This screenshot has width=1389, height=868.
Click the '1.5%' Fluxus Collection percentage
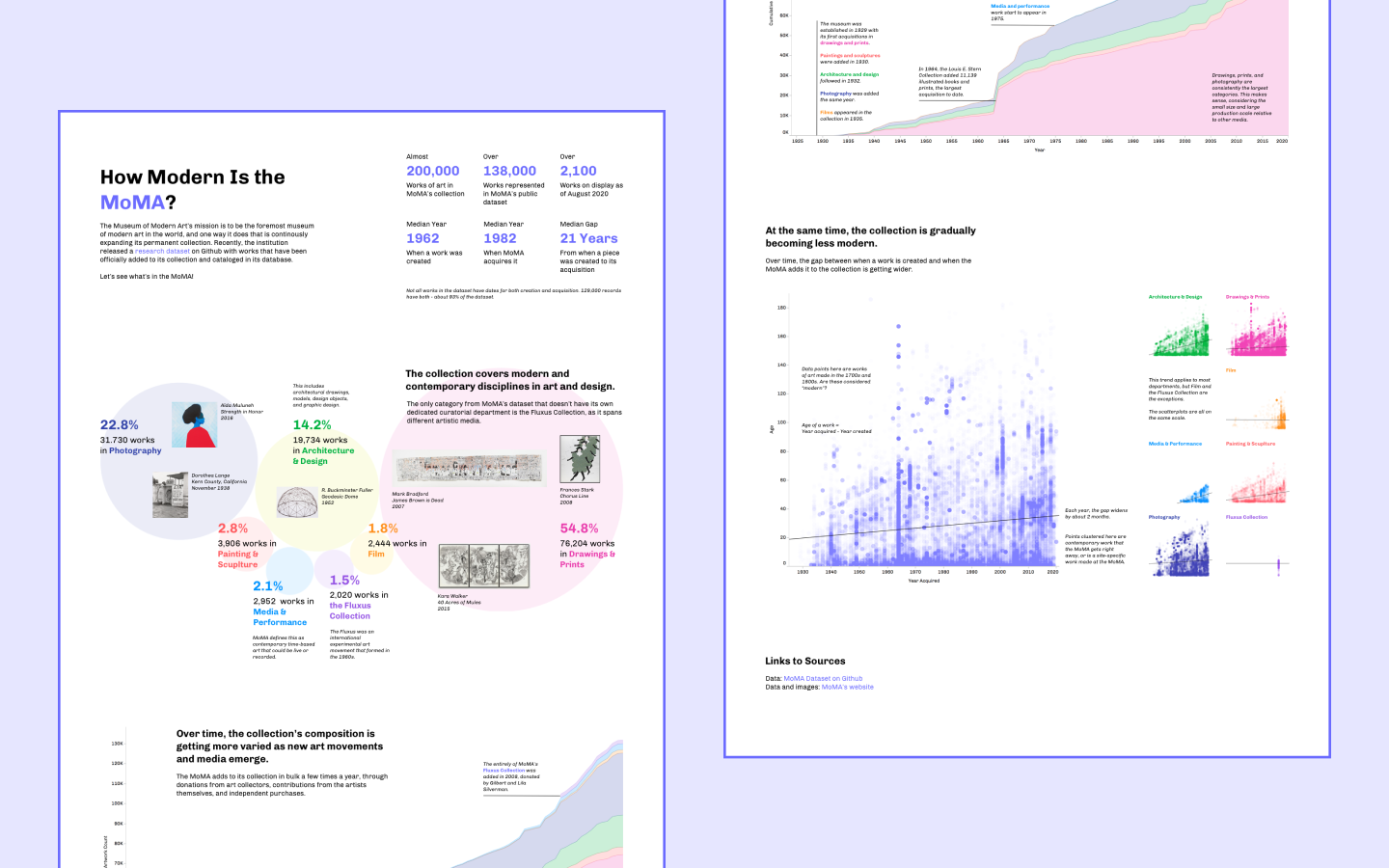pyautogui.click(x=344, y=581)
